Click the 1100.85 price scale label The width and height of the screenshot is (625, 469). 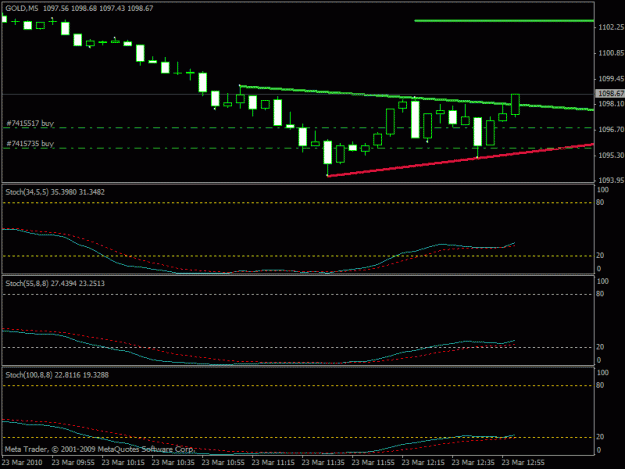click(x=611, y=53)
